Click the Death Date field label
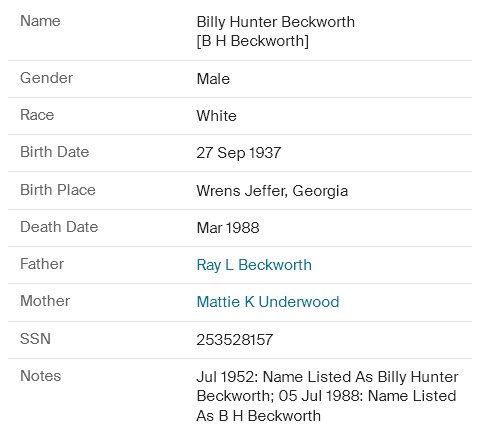482x437 pixels. pyautogui.click(x=59, y=227)
